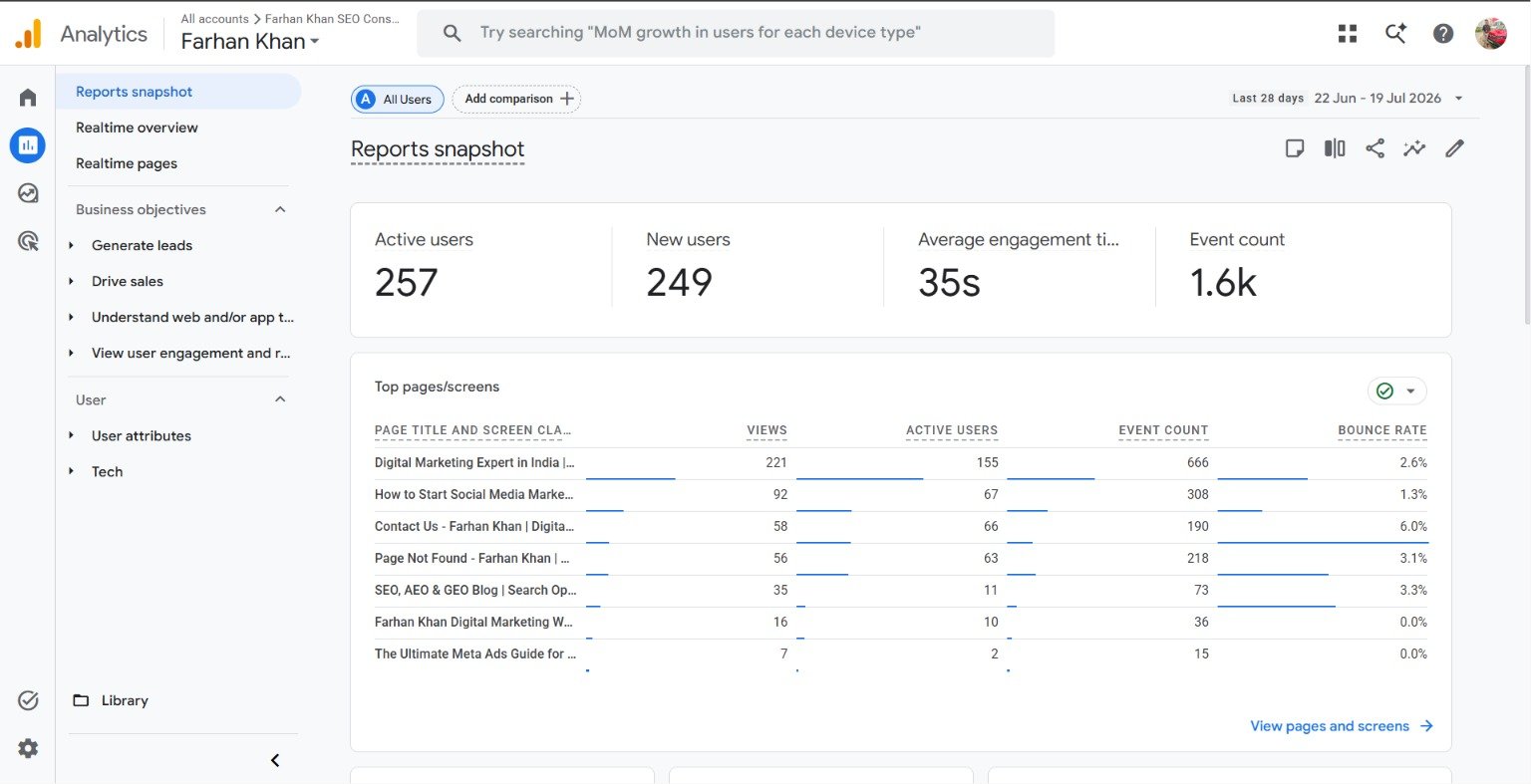
Task: Open Realtime pages
Action: pos(127,163)
